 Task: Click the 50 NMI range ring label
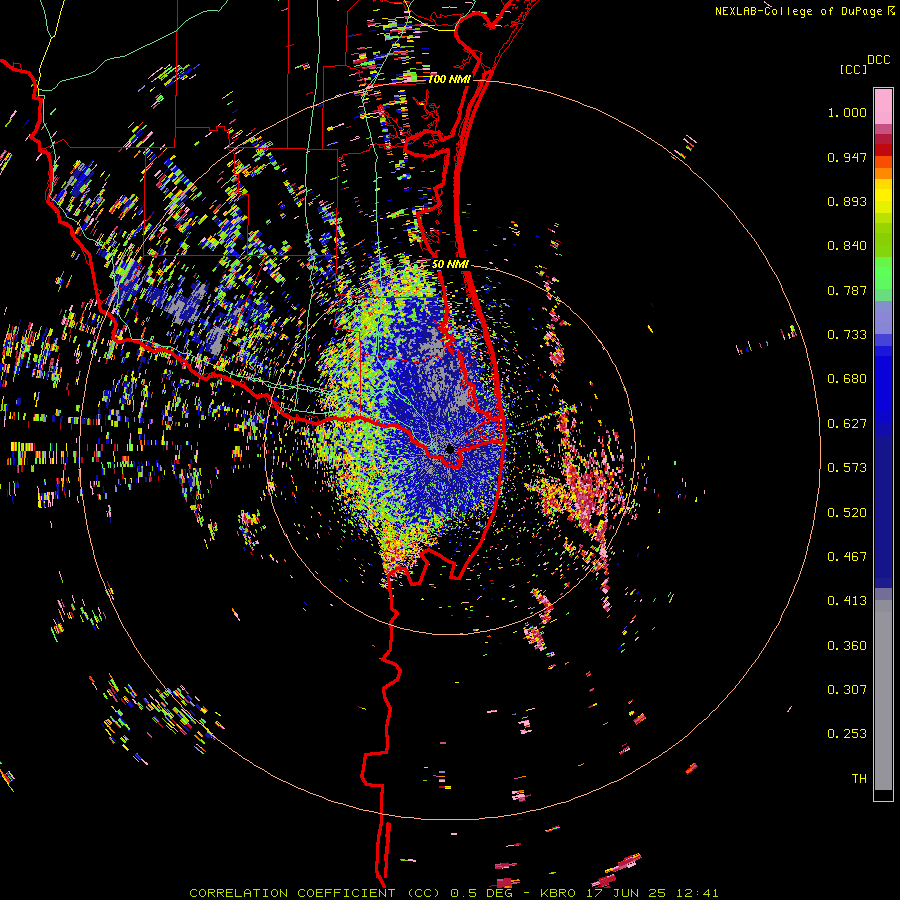coord(451,264)
